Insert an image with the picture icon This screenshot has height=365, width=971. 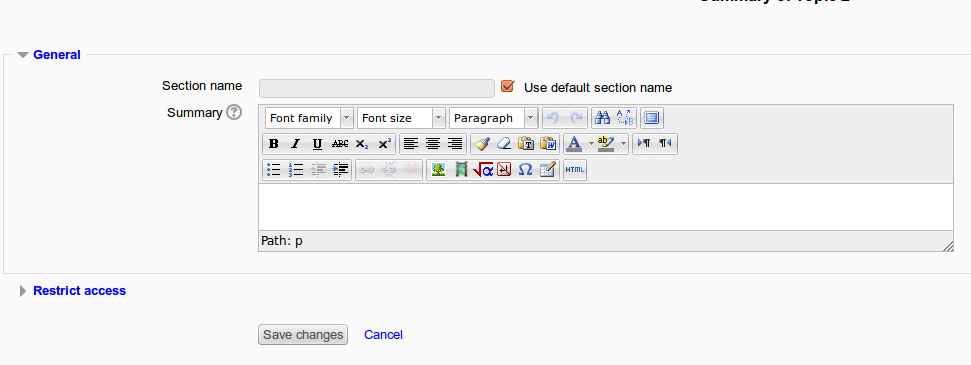point(438,169)
